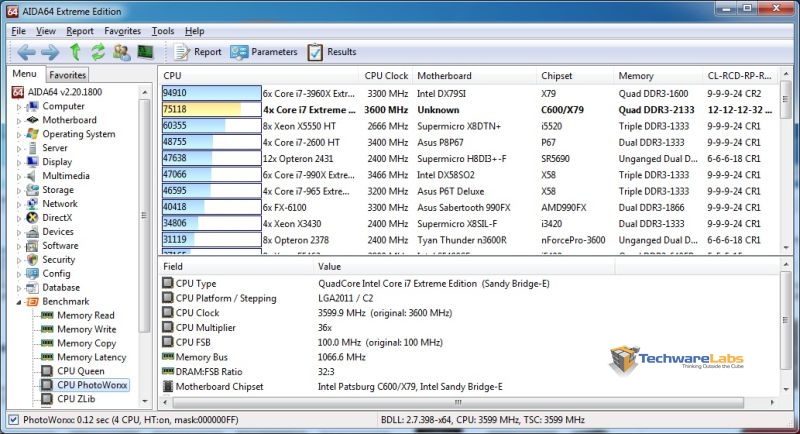
Task: Open the Memory Copy benchmark
Action: click(86, 343)
